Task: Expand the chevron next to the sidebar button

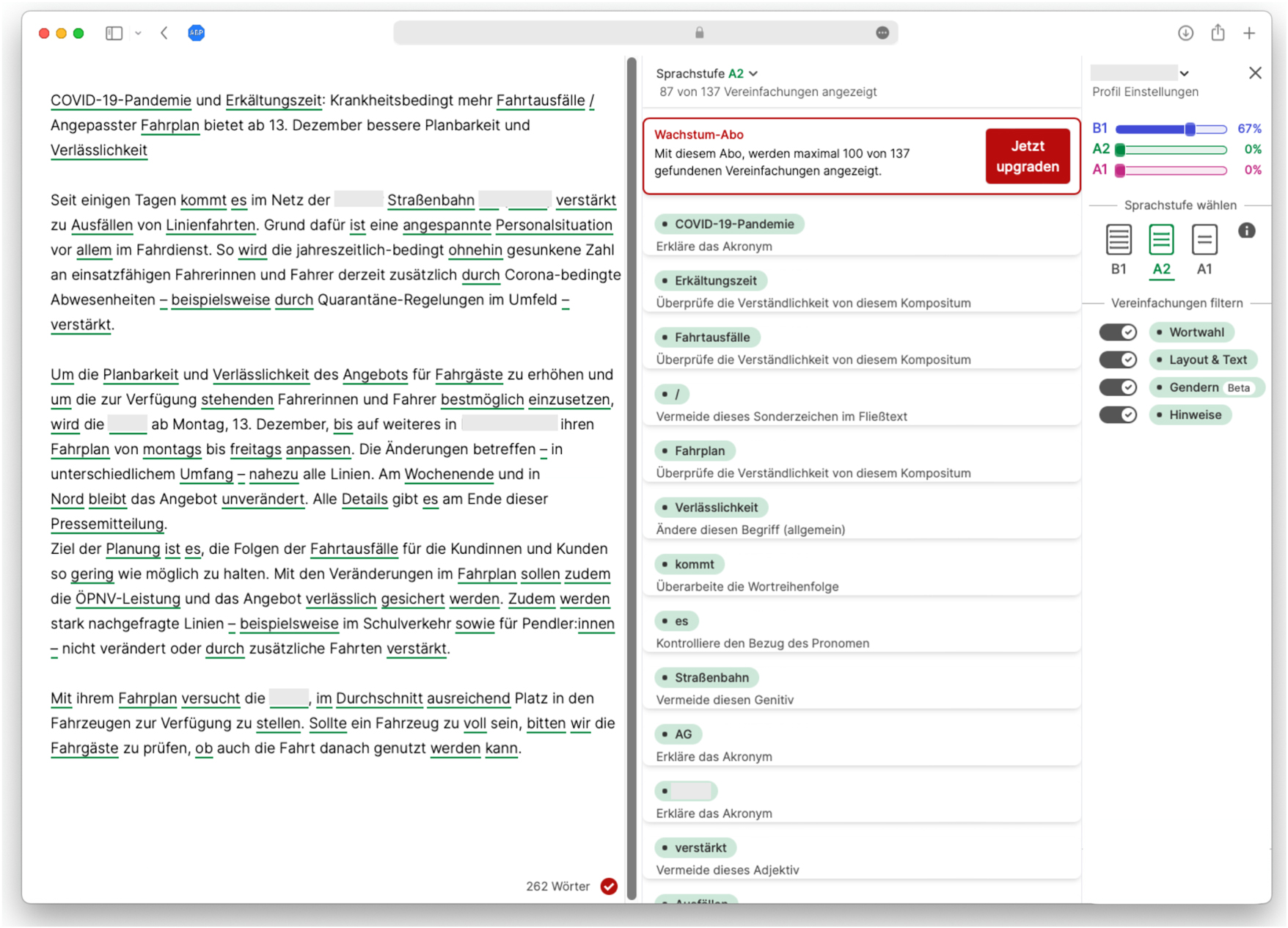Action: (138, 32)
